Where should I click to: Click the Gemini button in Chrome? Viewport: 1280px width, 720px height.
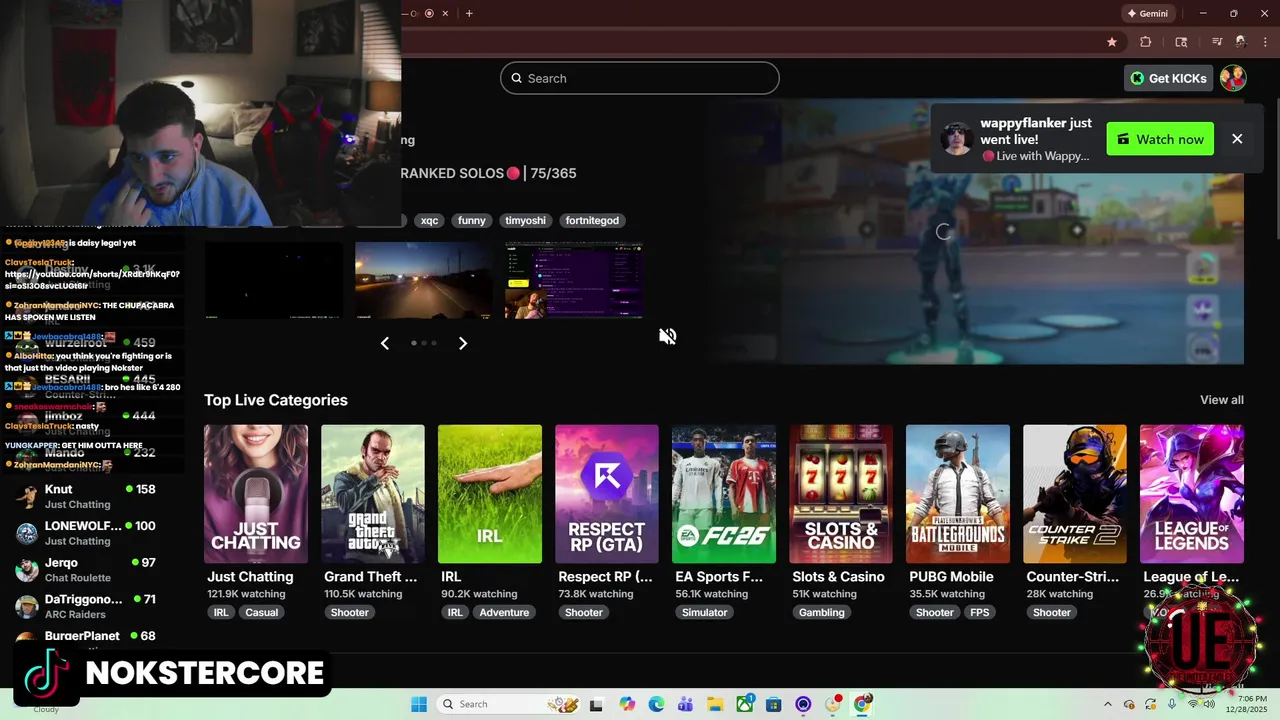tap(1148, 14)
